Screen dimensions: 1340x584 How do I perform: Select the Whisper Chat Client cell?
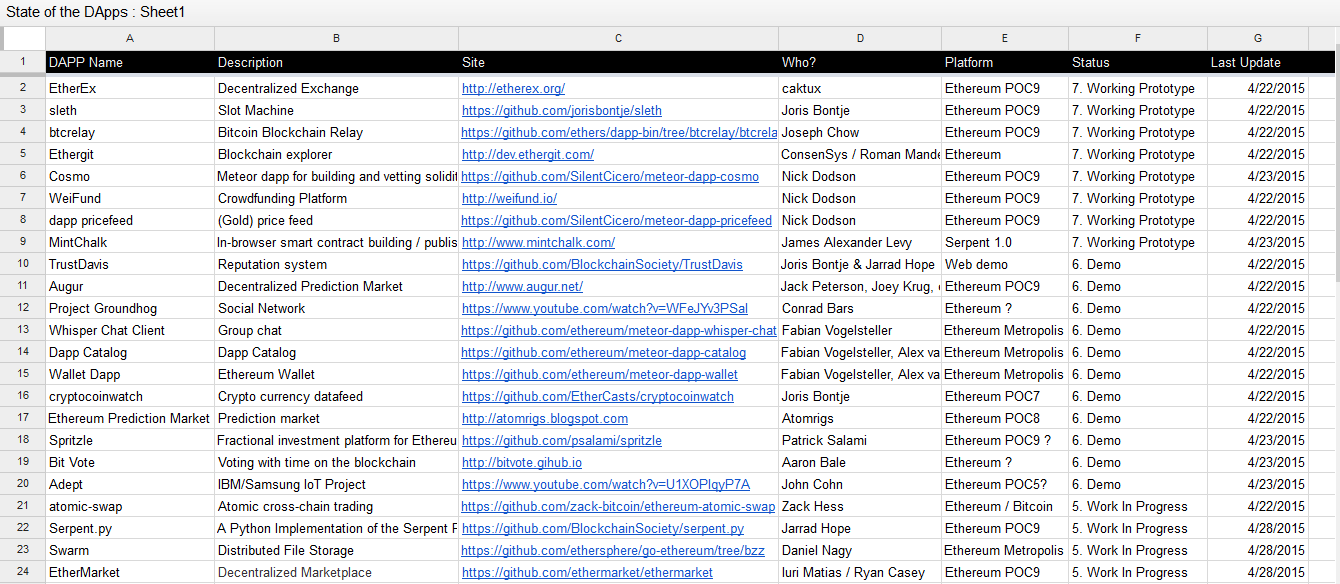130,330
